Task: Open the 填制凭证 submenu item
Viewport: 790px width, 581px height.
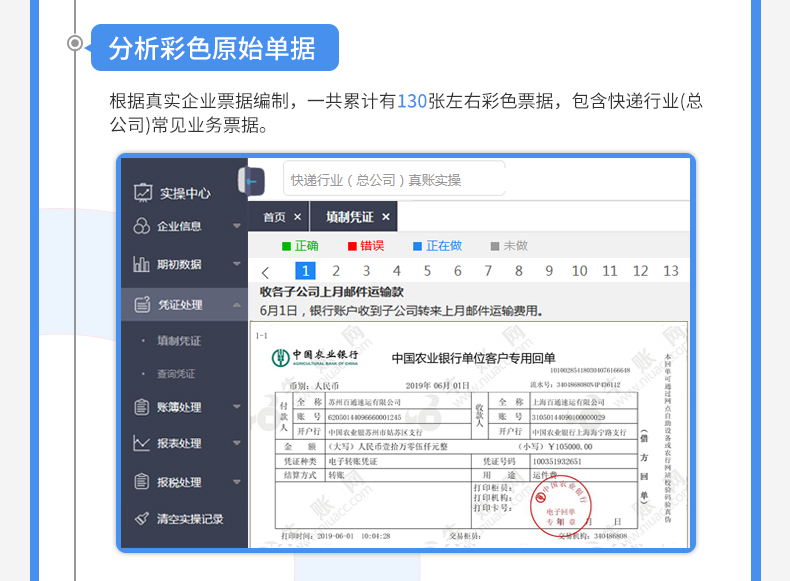Action: pos(179,341)
